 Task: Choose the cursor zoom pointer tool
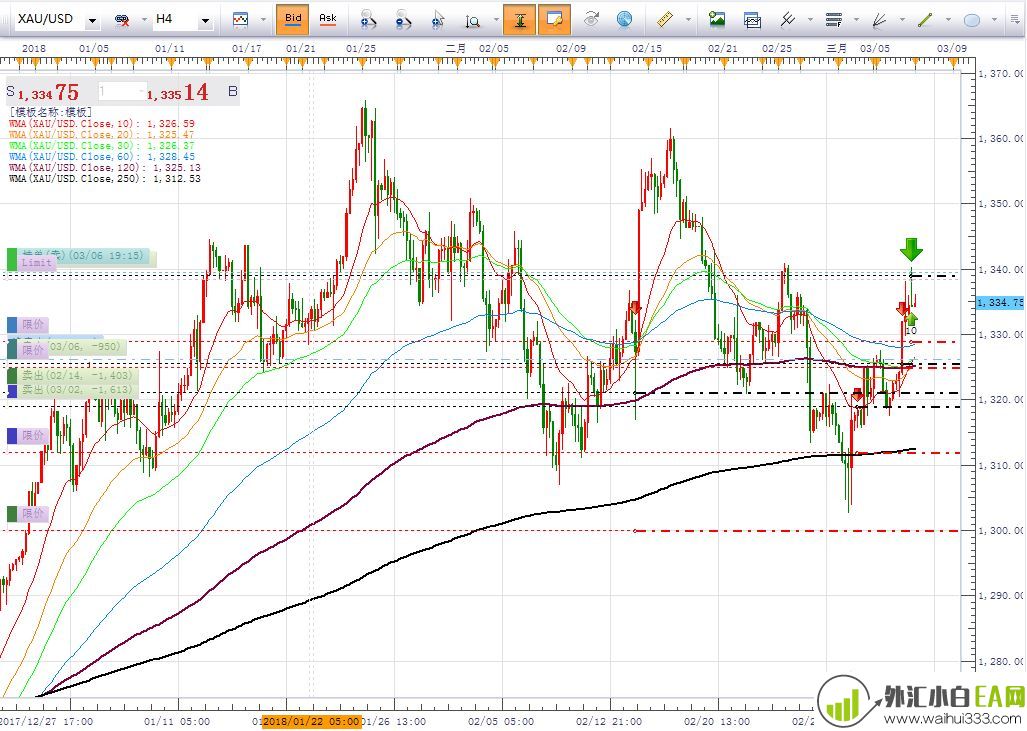(438, 20)
